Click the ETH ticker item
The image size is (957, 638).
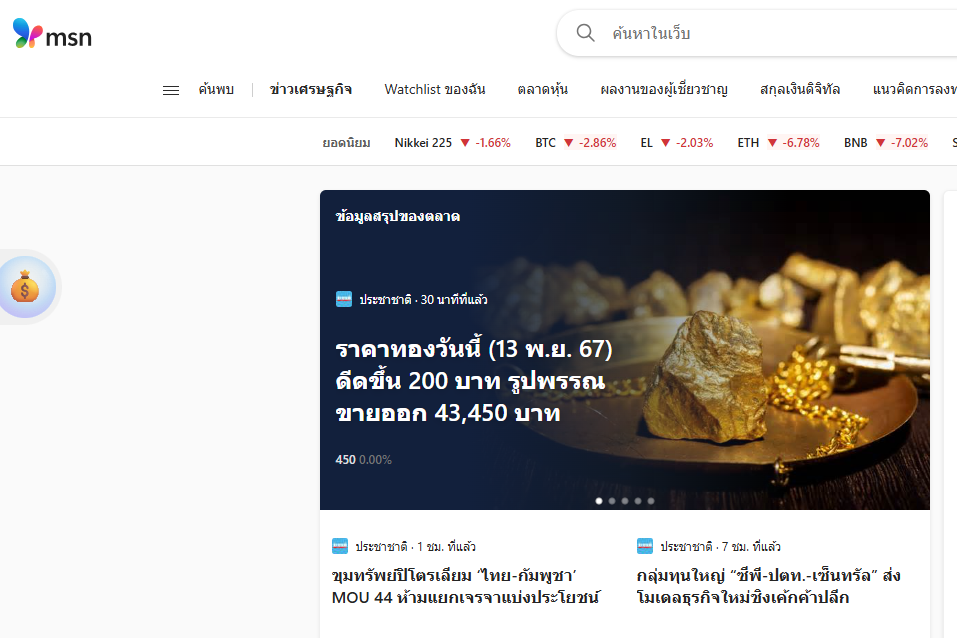[x=778, y=143]
